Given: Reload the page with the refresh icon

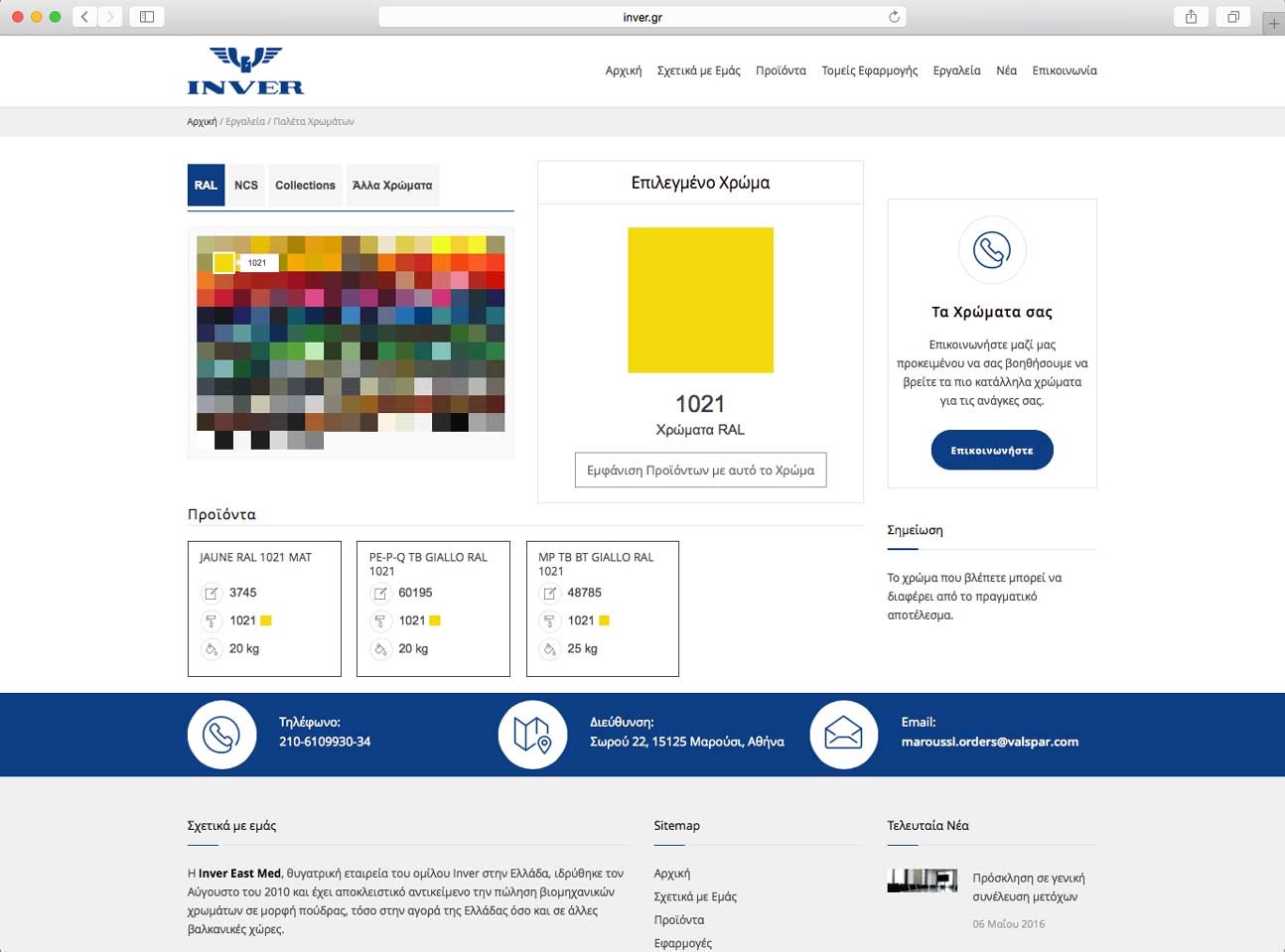Looking at the screenshot, I should [894, 17].
